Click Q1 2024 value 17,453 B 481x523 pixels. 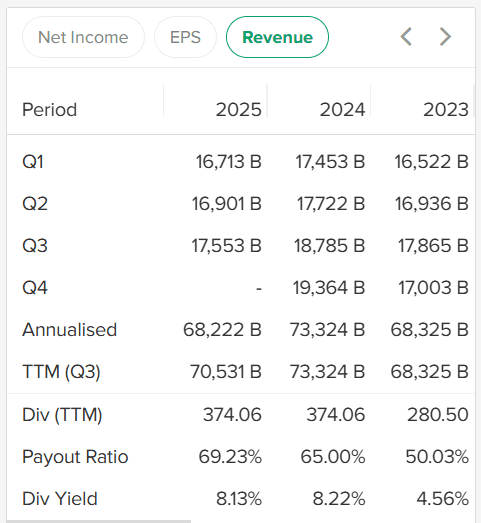[330, 162]
